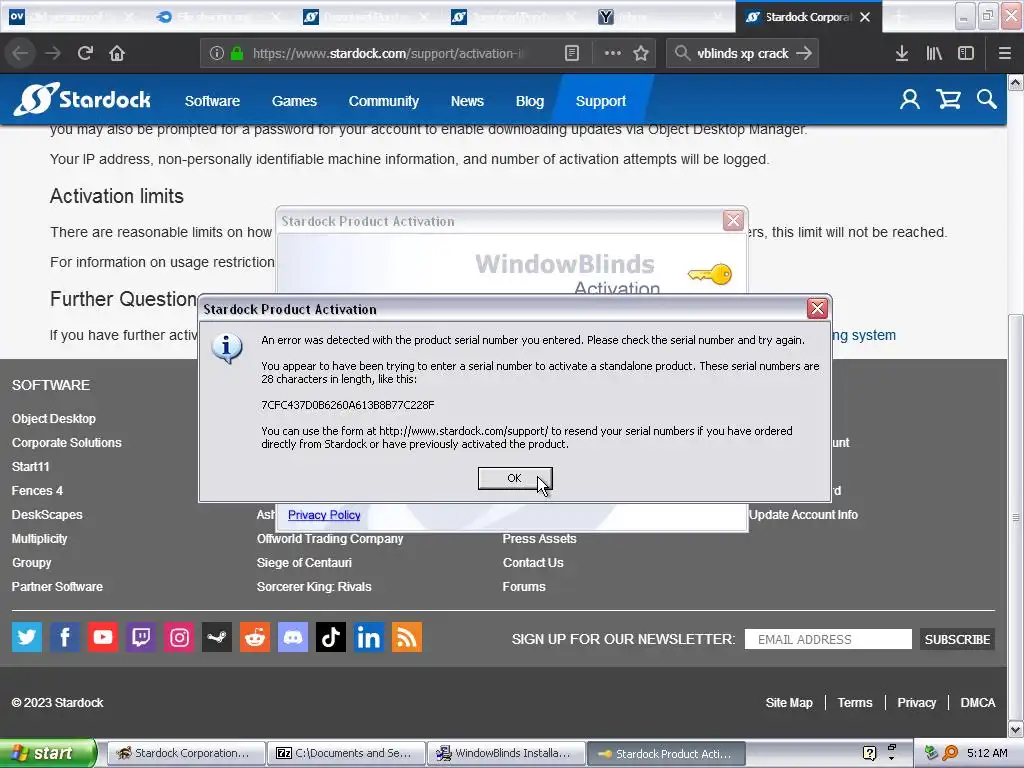
Task: Close the front Stardock Product Activation error dialog
Action: [817, 308]
